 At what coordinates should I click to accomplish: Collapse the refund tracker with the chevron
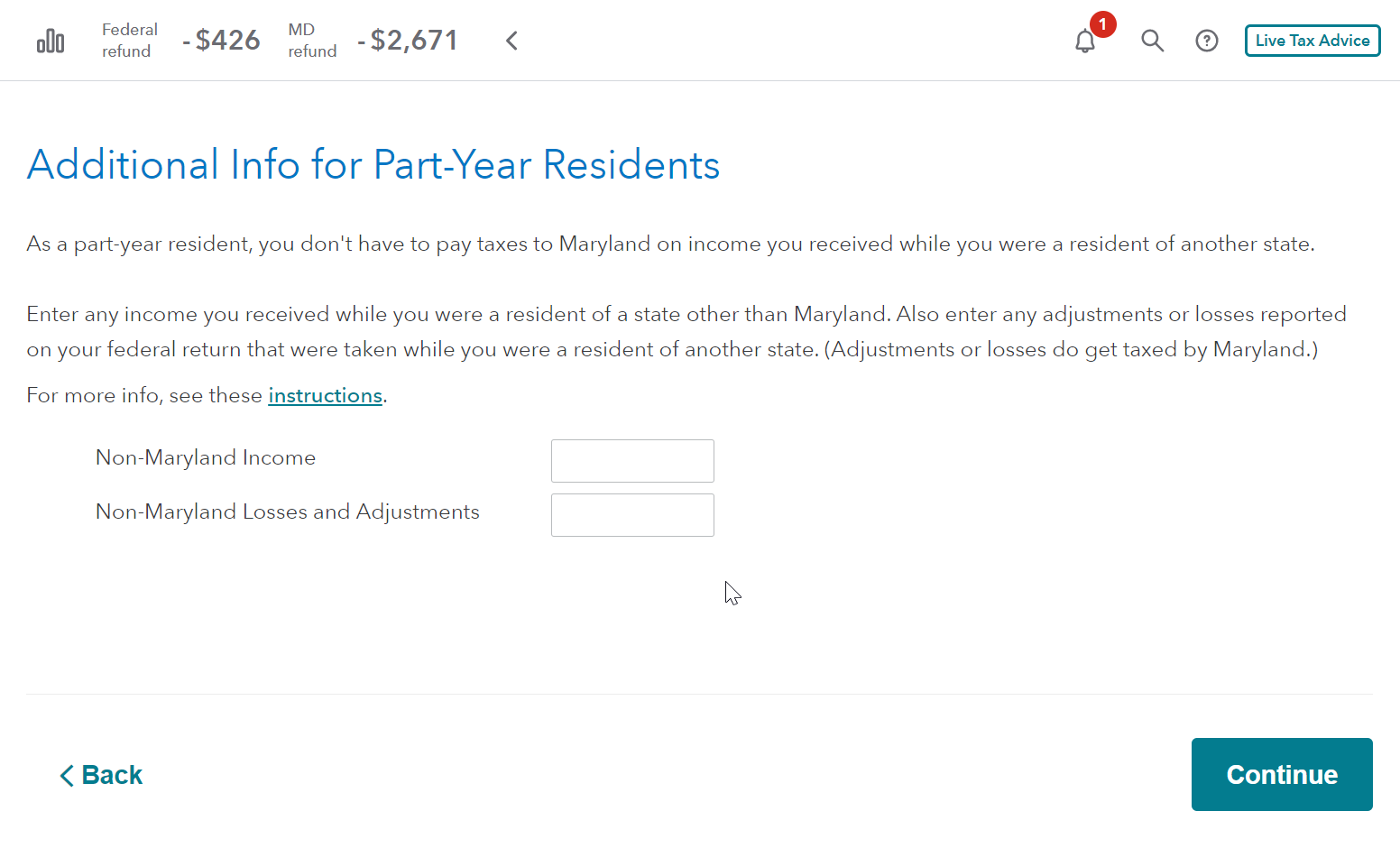[x=511, y=41]
